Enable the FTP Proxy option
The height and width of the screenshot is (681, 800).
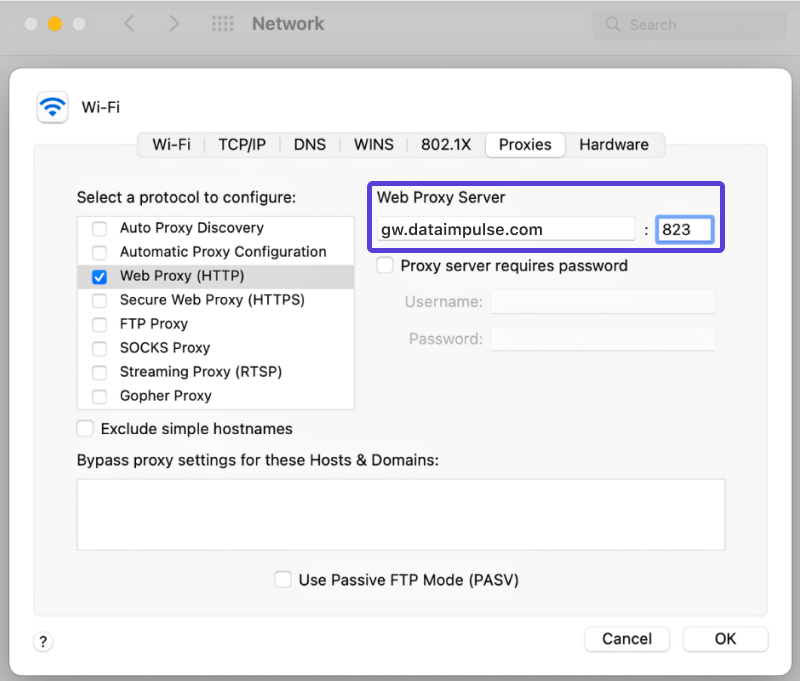tap(98, 324)
